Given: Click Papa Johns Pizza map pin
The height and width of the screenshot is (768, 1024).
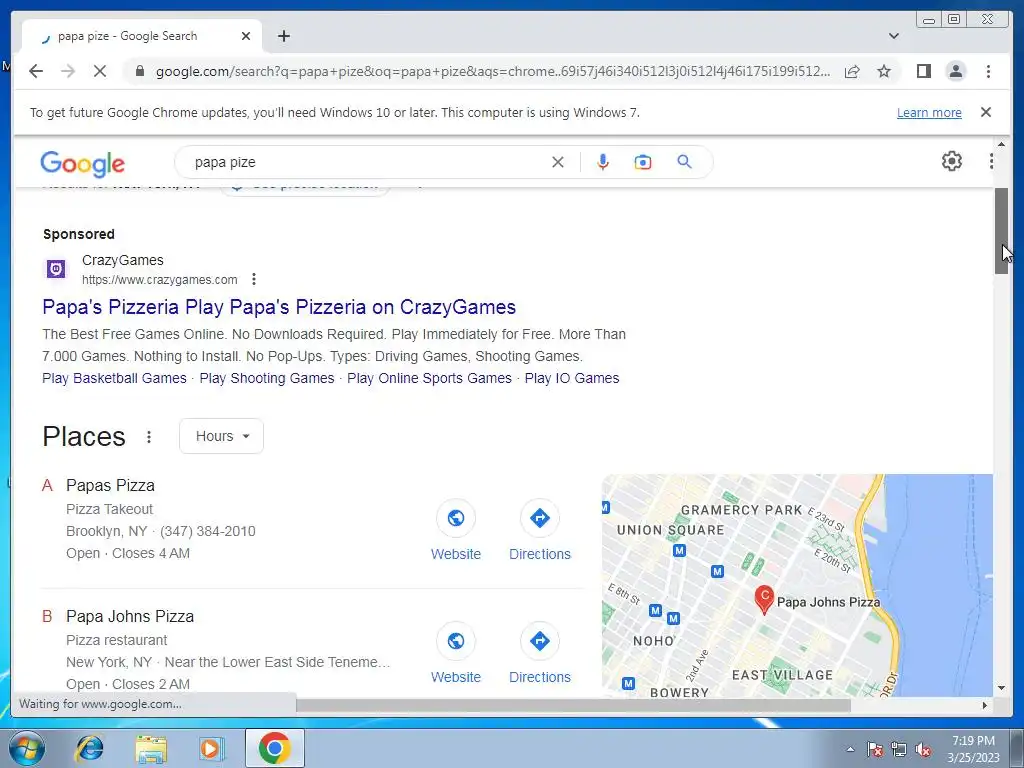Looking at the screenshot, I should pos(763,599).
